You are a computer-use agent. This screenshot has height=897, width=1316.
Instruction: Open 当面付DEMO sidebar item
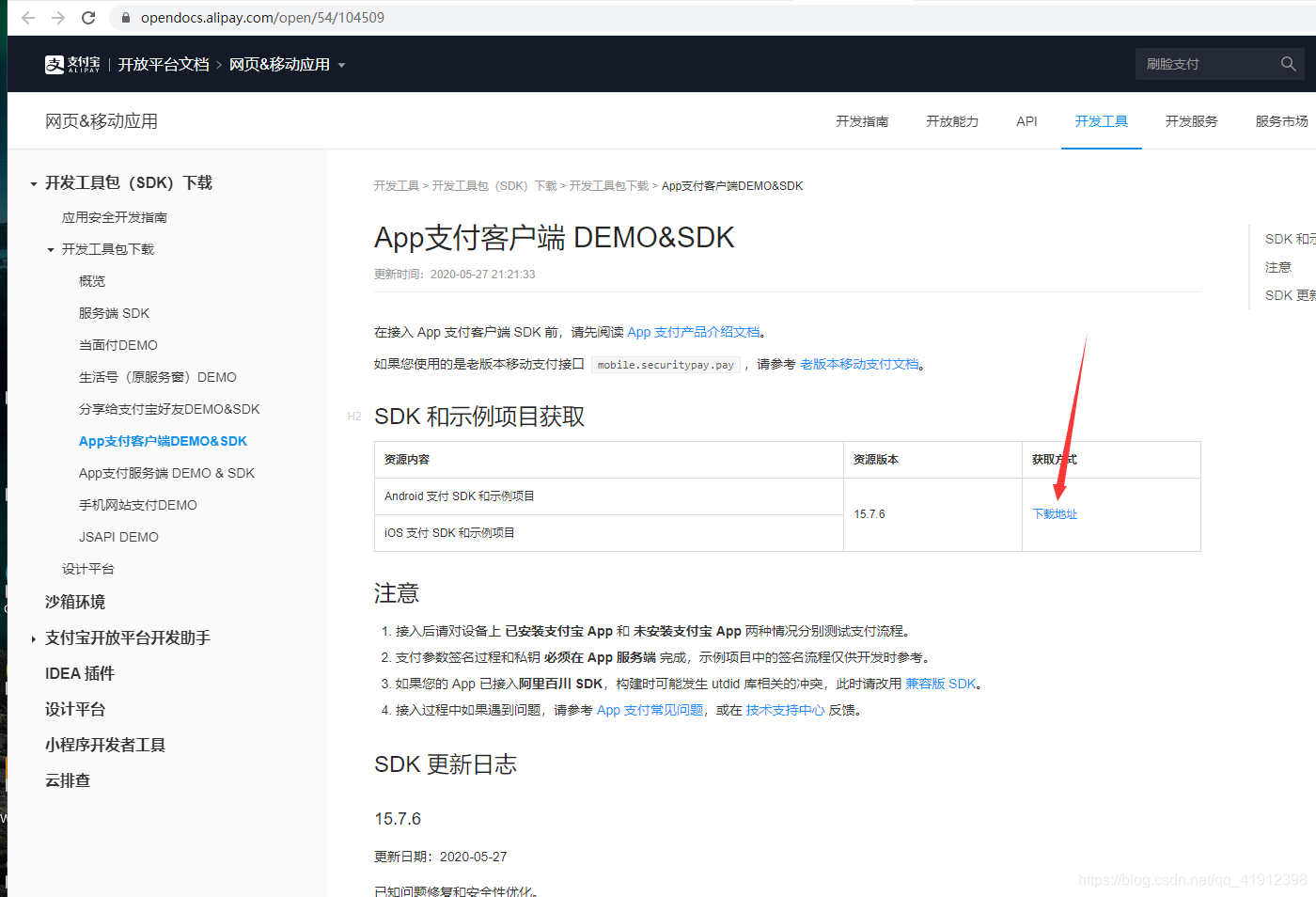[118, 345]
